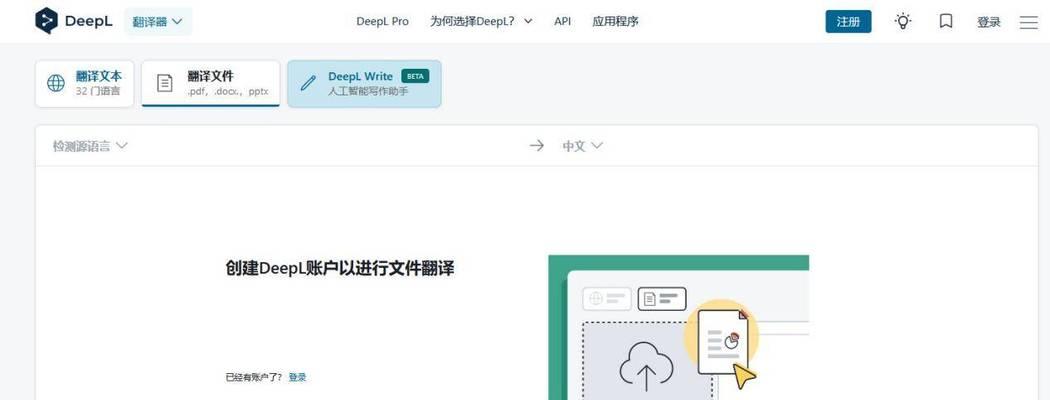Click the 注册 sign-up button
This screenshot has width=1050, height=400.
point(848,21)
